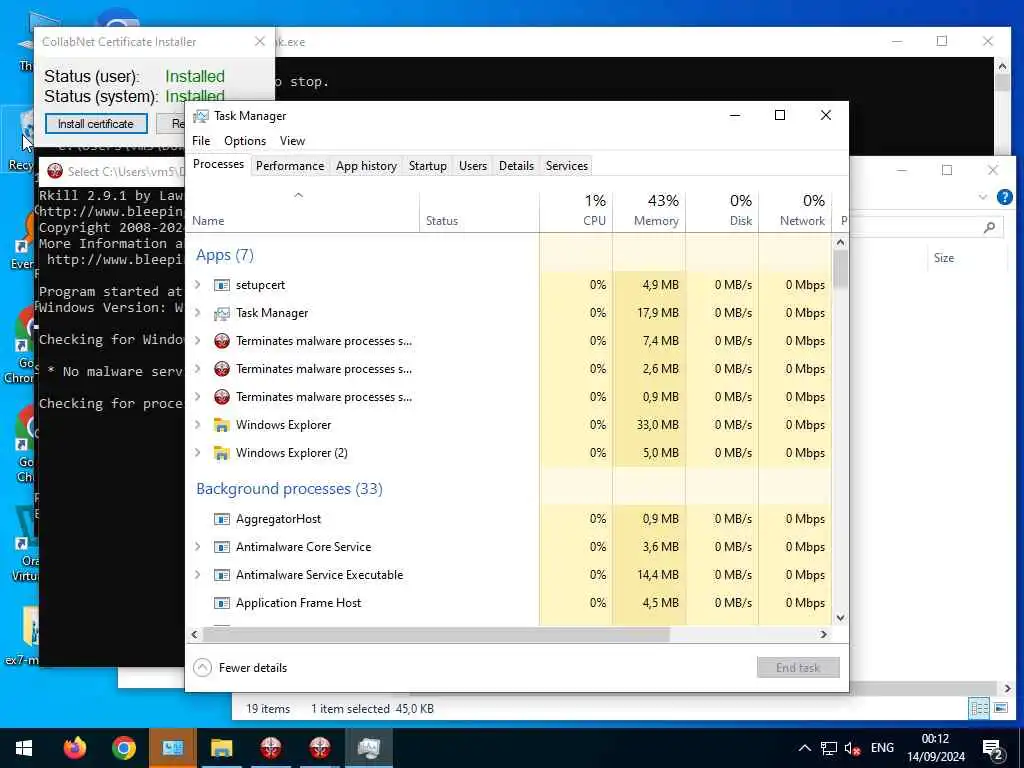Image resolution: width=1024 pixels, height=768 pixels.
Task: Click the Install certificate button
Action: (96, 124)
